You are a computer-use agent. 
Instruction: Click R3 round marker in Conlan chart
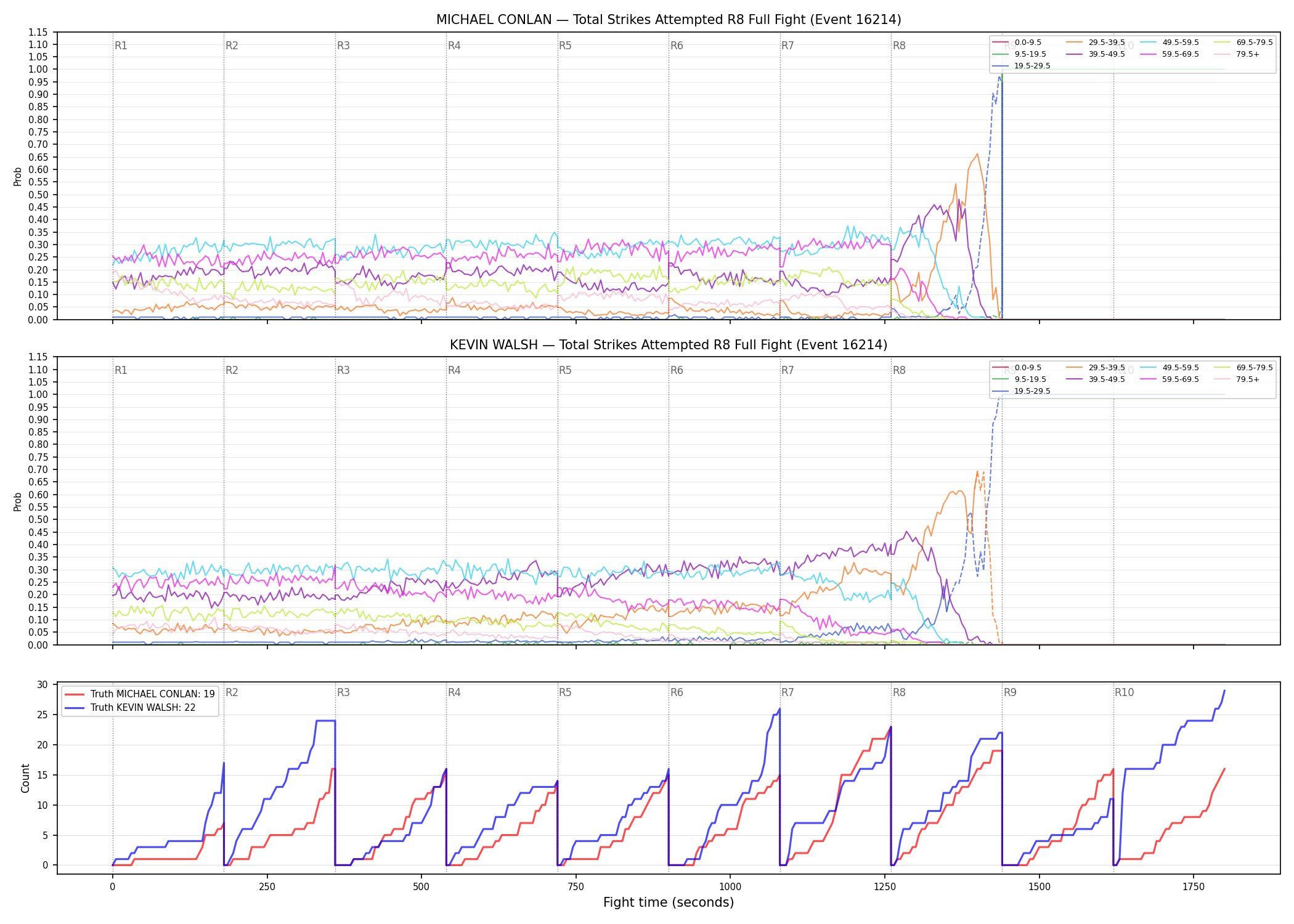pos(343,46)
